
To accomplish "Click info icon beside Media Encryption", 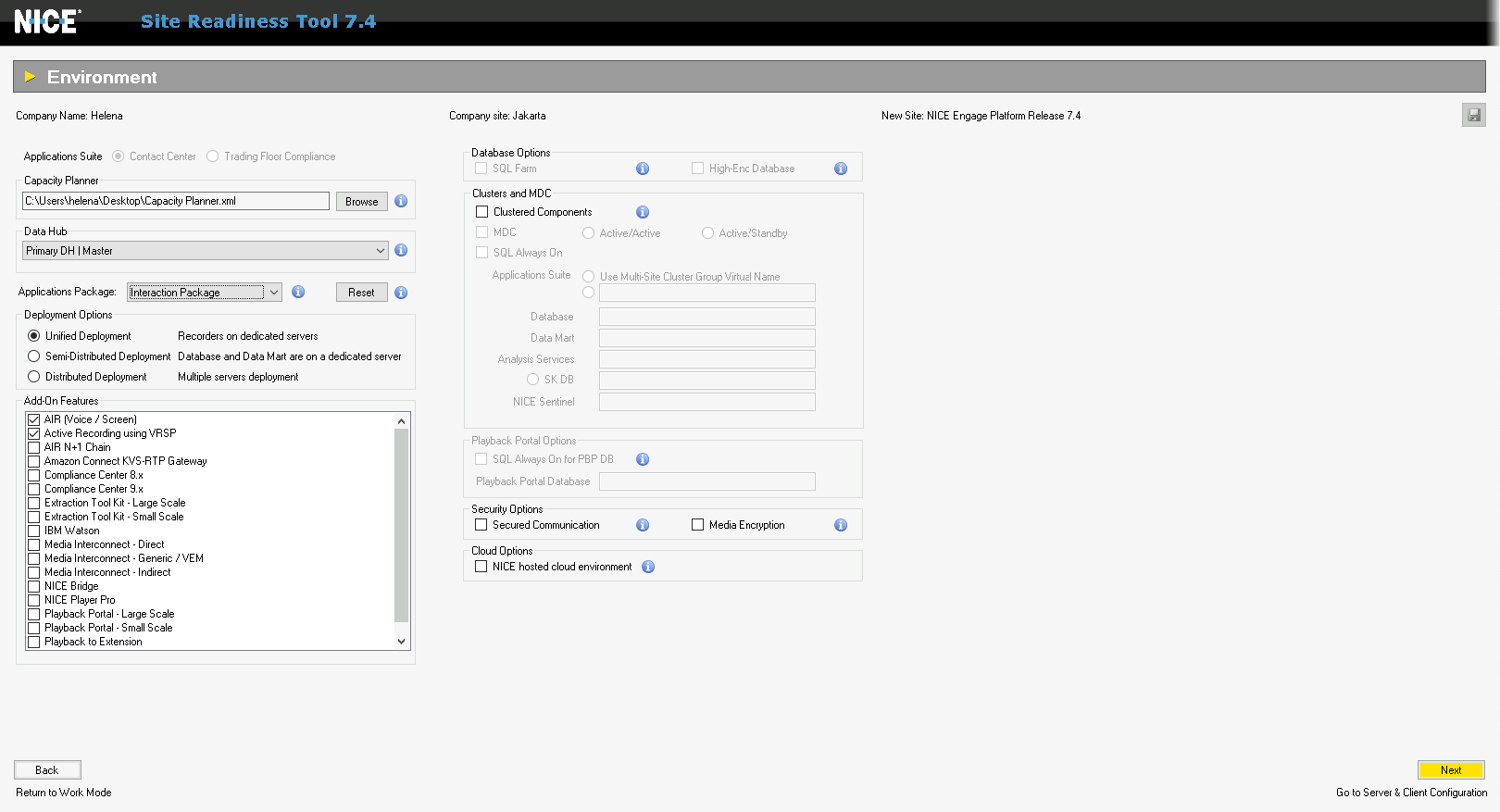I will (x=841, y=525).
